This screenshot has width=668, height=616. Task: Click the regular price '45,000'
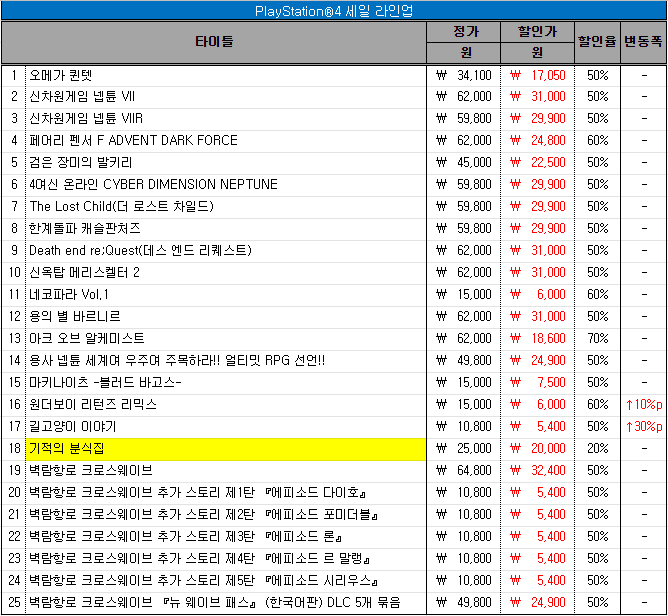[474, 163]
